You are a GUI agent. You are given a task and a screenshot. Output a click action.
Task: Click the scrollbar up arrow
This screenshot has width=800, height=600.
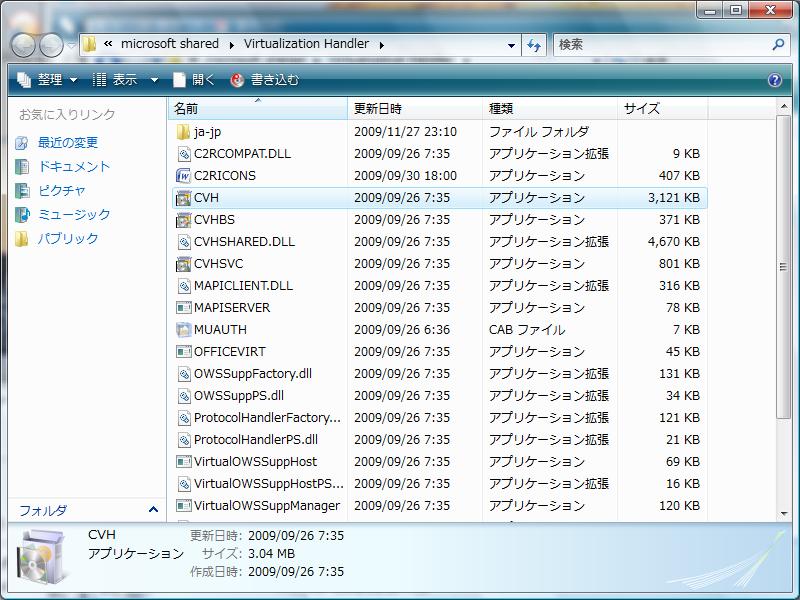point(783,106)
